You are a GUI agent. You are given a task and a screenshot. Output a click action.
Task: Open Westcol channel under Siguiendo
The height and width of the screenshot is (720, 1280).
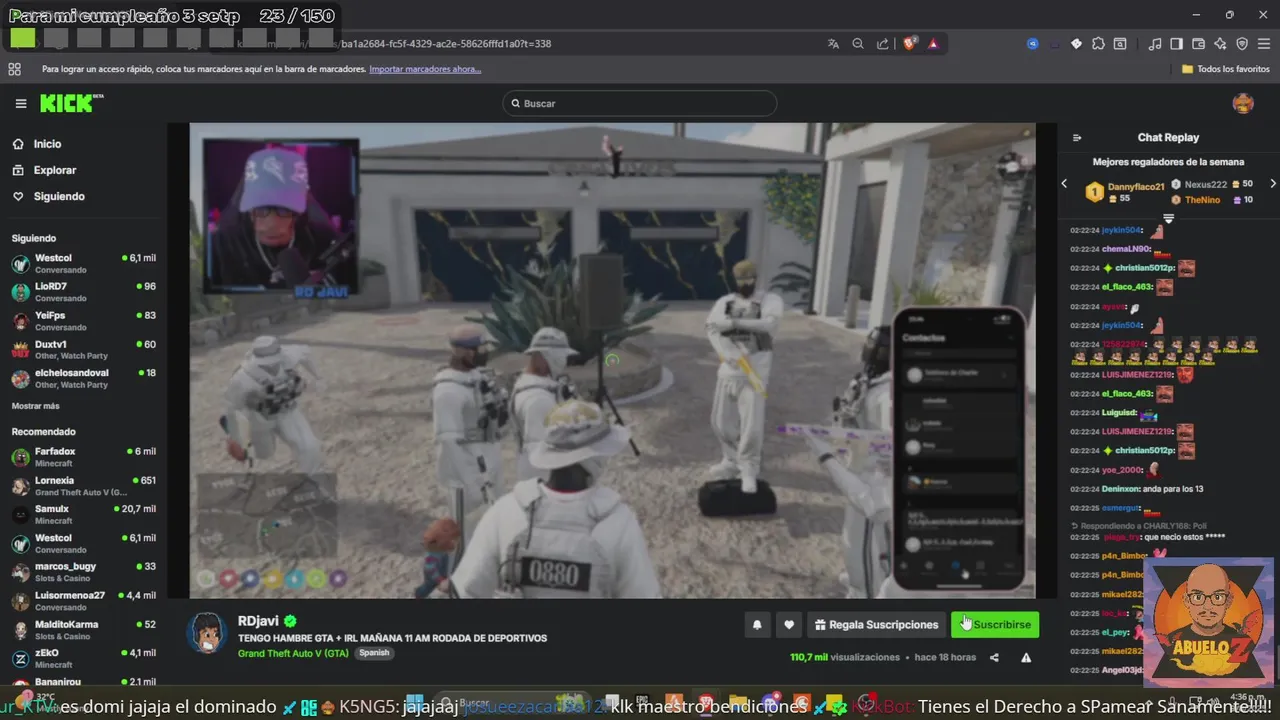tap(83, 263)
